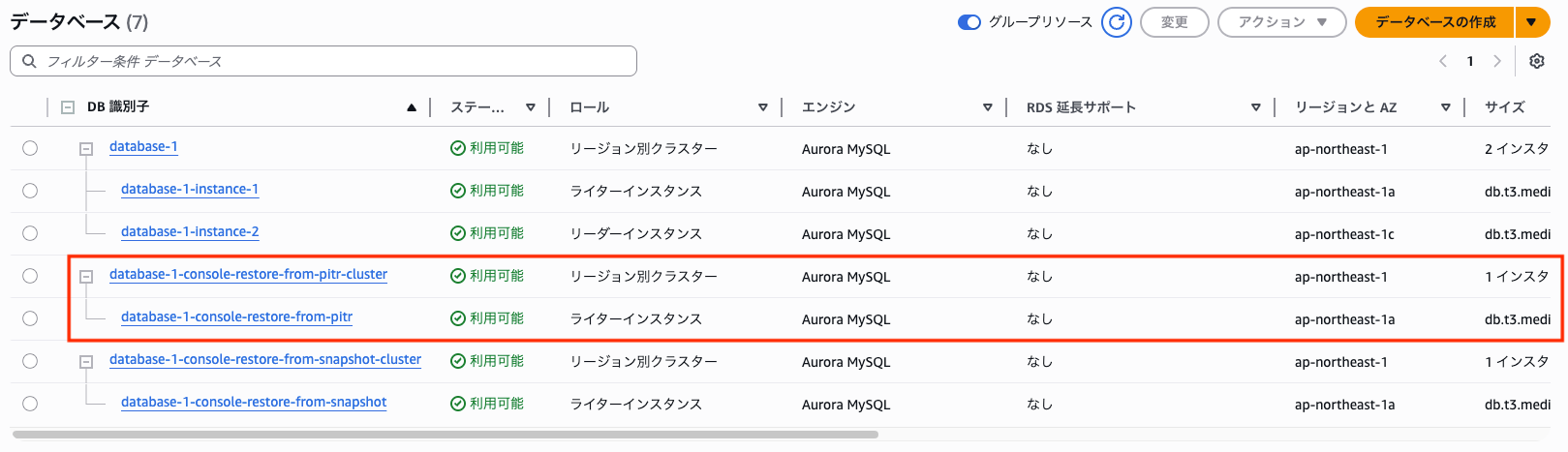Click the 2 インスタ size cell for database-1
Screen dimensions: 1568x452
(x=1517, y=148)
